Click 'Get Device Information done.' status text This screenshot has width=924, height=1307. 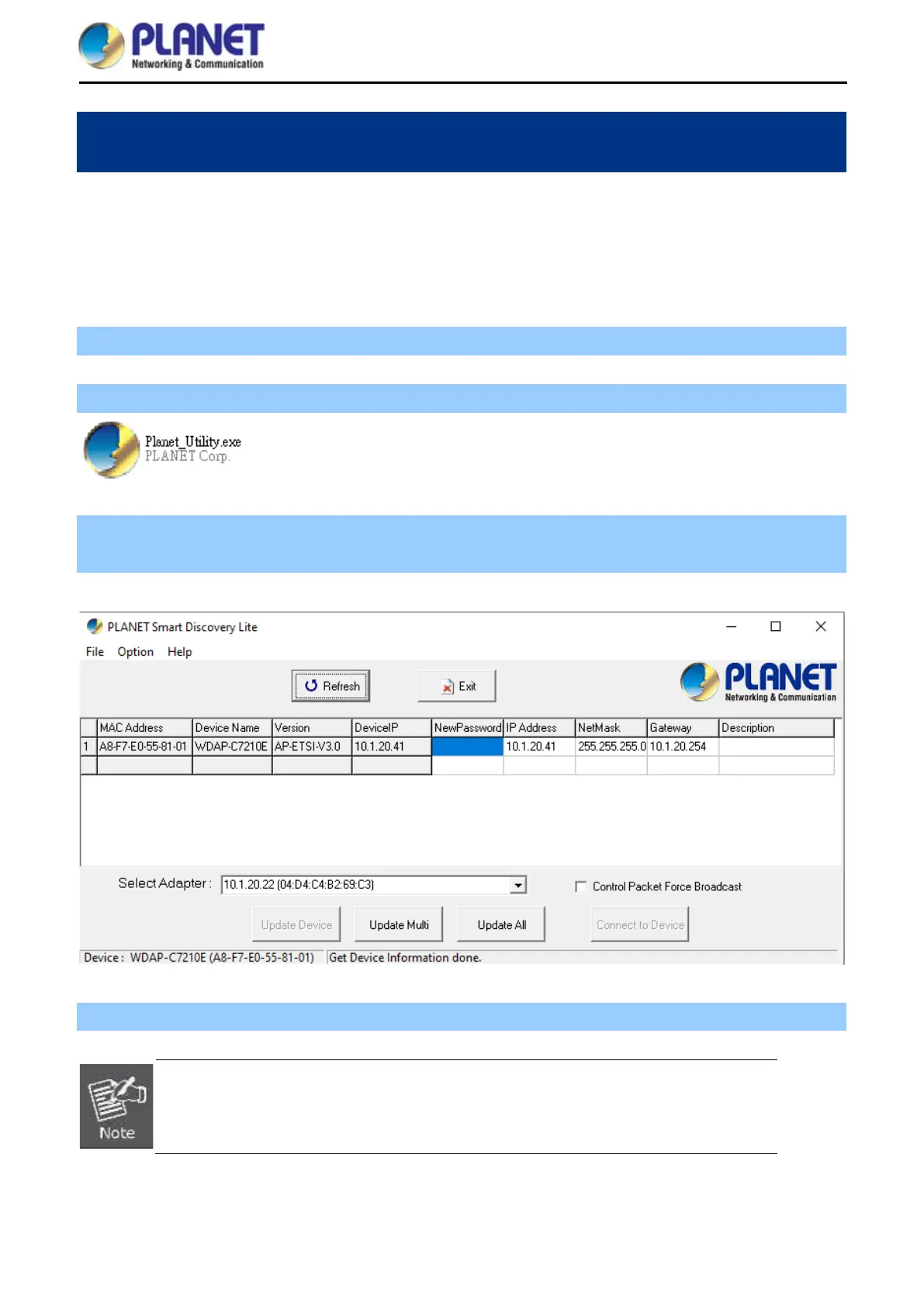coord(405,958)
